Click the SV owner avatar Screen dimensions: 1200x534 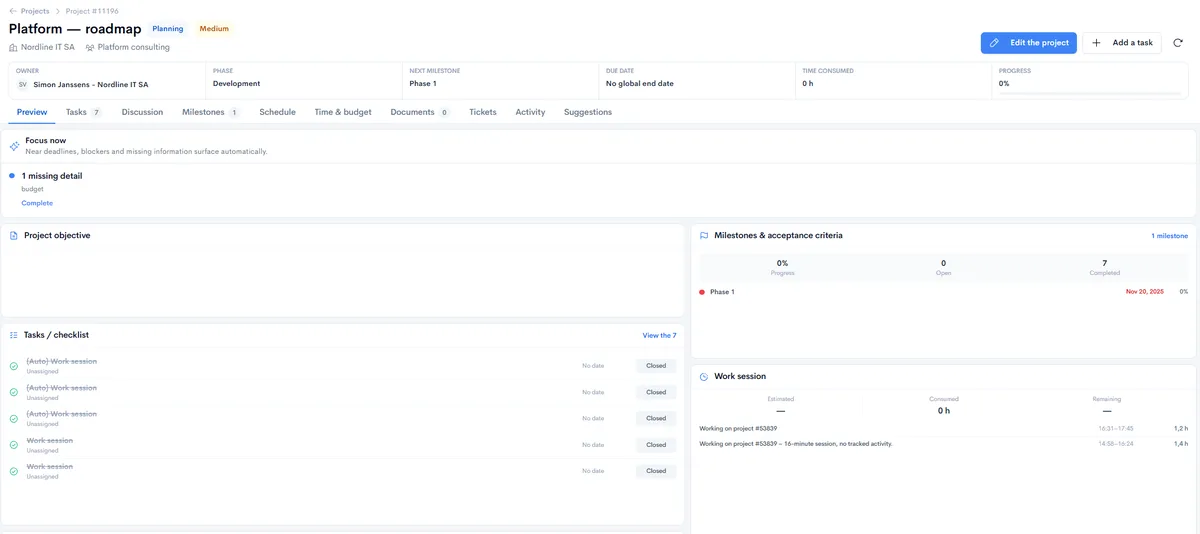[22, 84]
